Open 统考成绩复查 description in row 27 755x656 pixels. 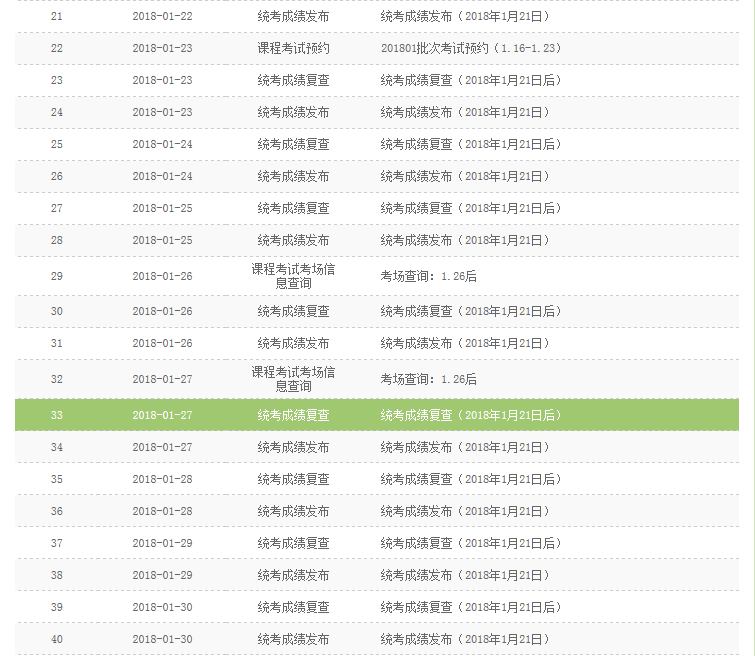pyautogui.click(x=470, y=208)
